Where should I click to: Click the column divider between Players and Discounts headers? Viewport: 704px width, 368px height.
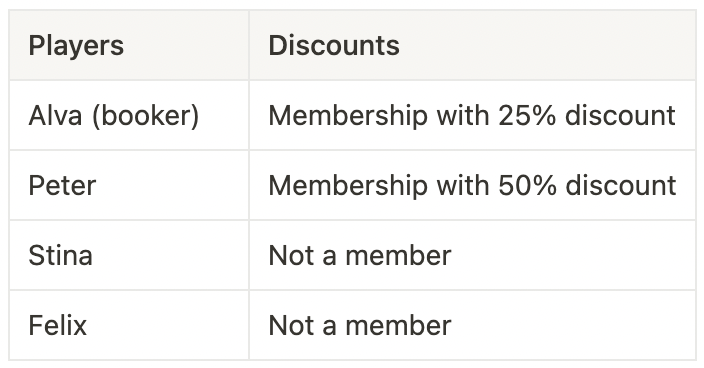pos(249,45)
